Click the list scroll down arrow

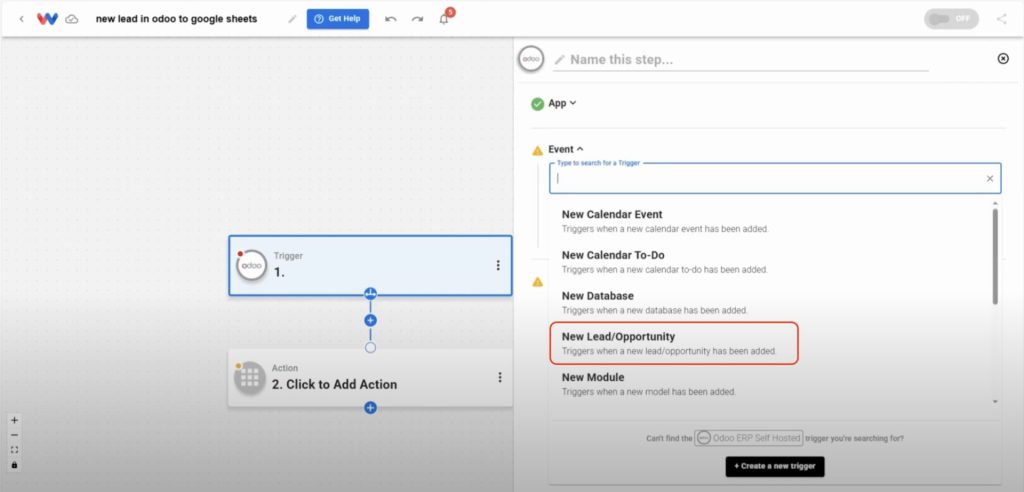coord(995,401)
